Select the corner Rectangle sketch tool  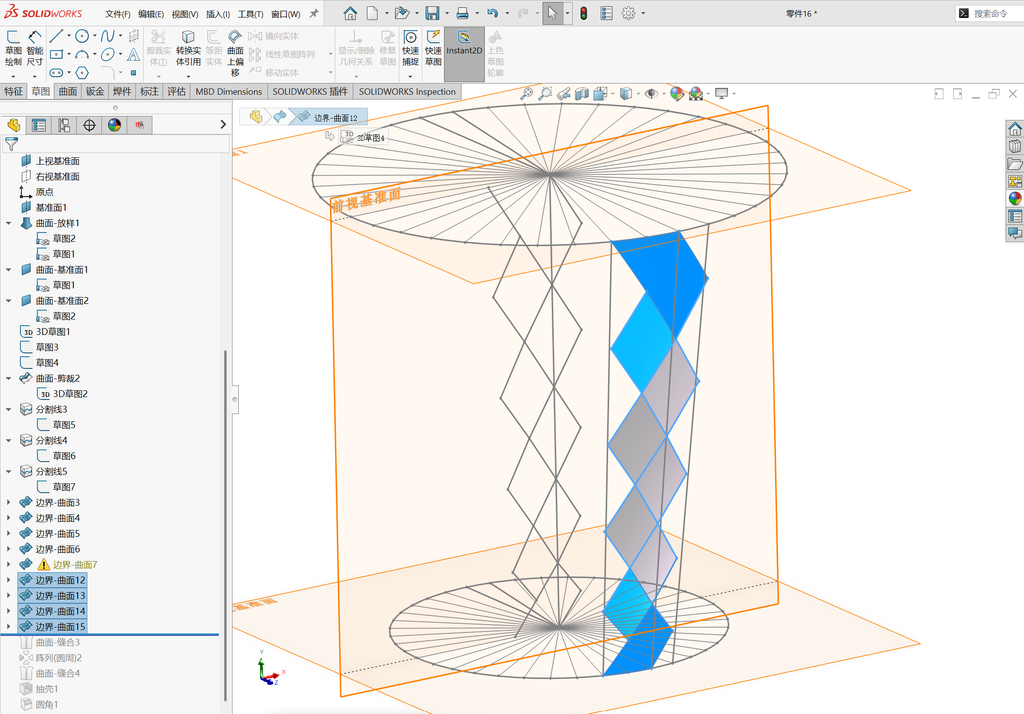coord(57,54)
